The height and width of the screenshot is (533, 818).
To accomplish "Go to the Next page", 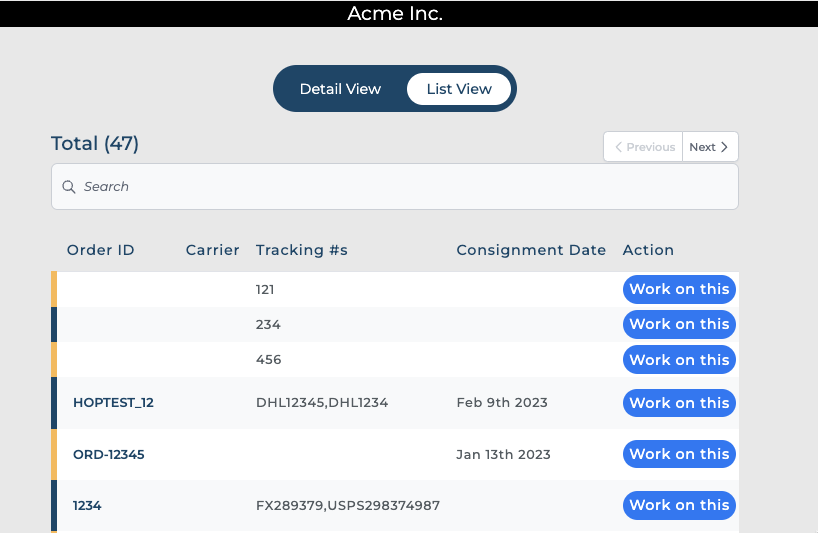I will [x=710, y=147].
